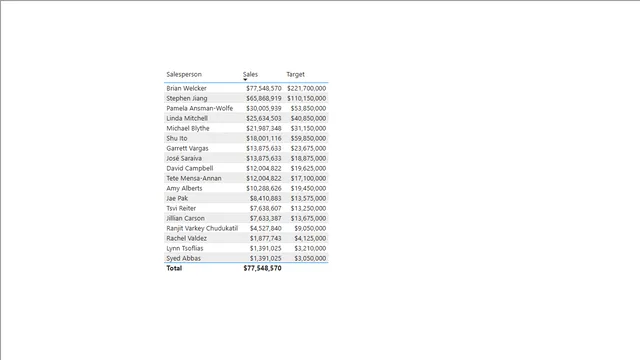
Task: Click target value $13,675,000
Action: [x=308, y=218]
